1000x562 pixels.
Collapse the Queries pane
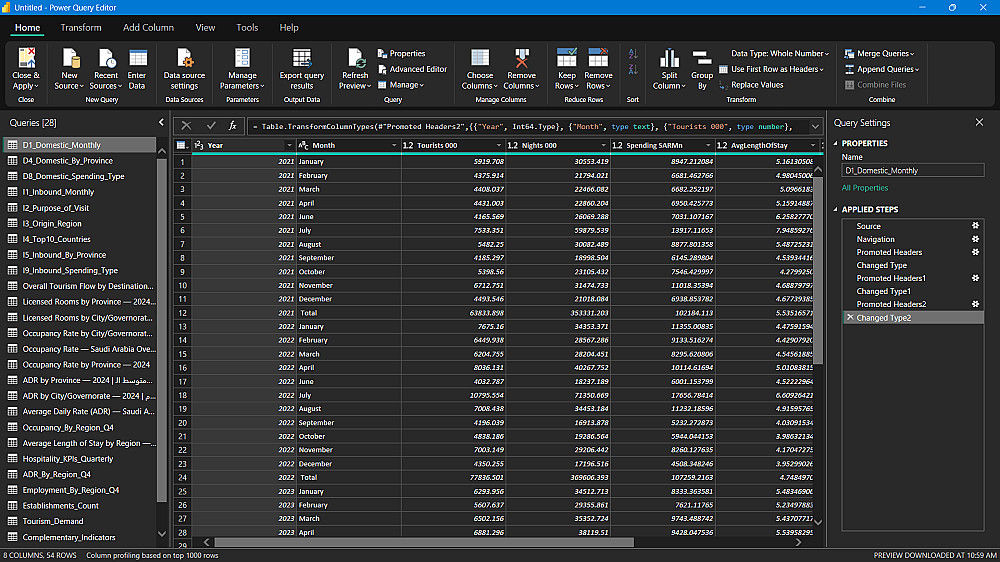point(162,122)
